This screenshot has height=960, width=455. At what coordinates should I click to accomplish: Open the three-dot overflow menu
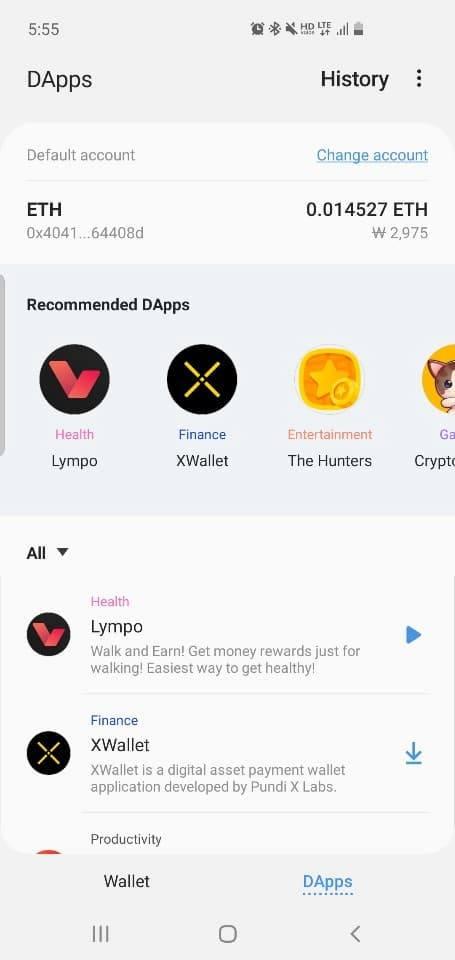[x=418, y=78]
